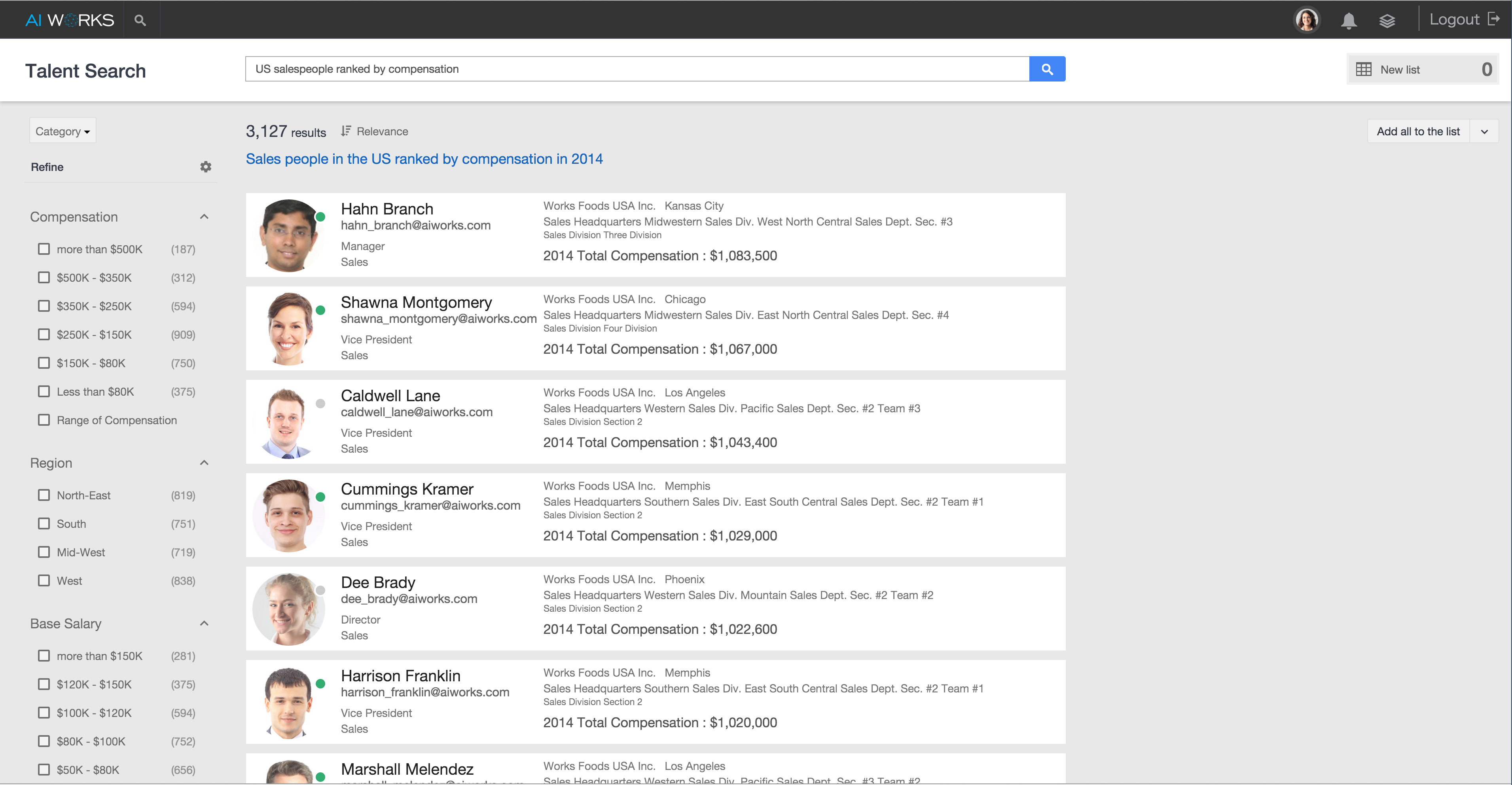Click into the talent search text field
Viewport: 1512px width, 785px height.
[x=637, y=69]
